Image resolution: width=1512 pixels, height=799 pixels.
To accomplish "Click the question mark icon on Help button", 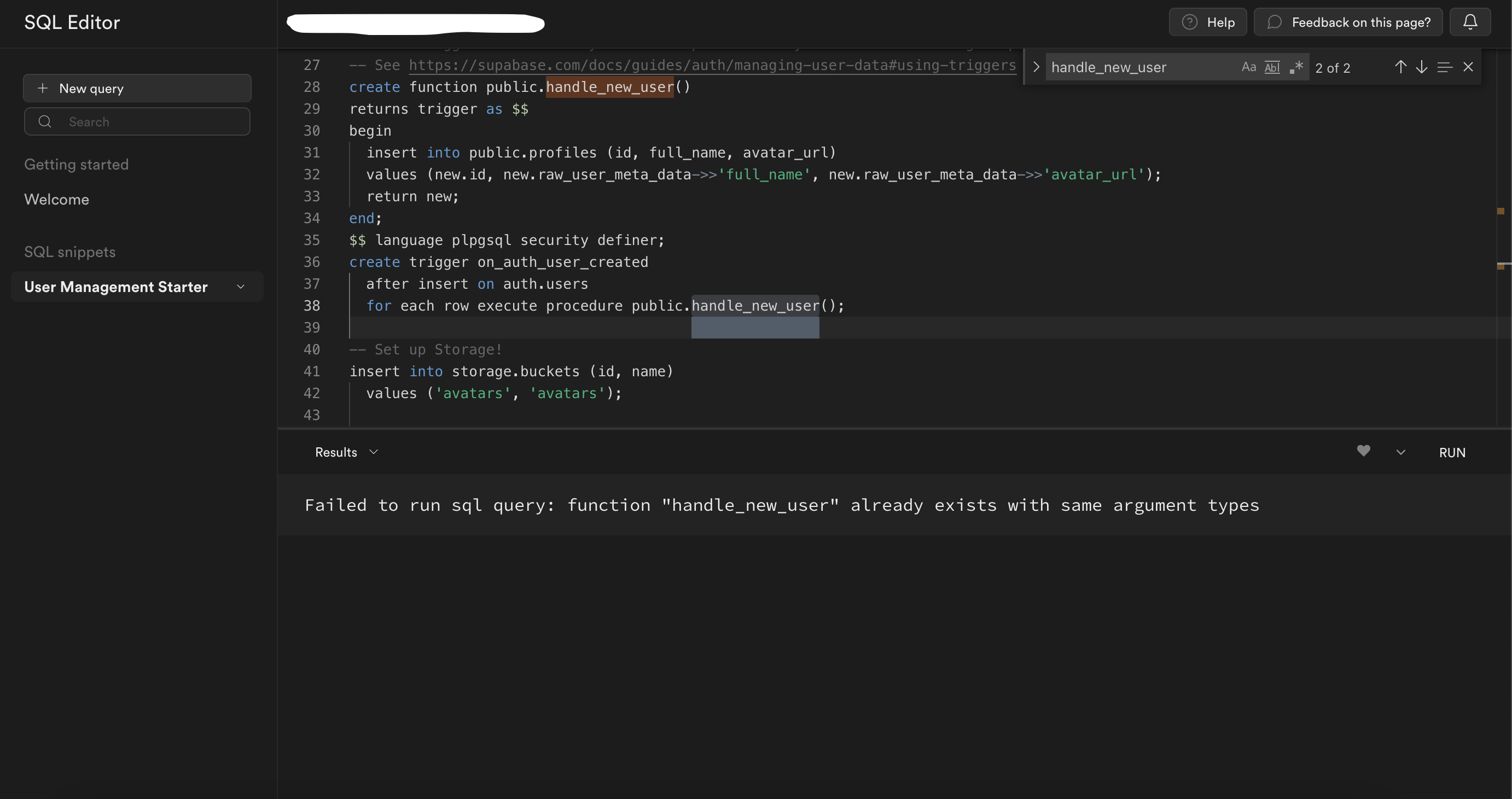I will pyautogui.click(x=1190, y=22).
